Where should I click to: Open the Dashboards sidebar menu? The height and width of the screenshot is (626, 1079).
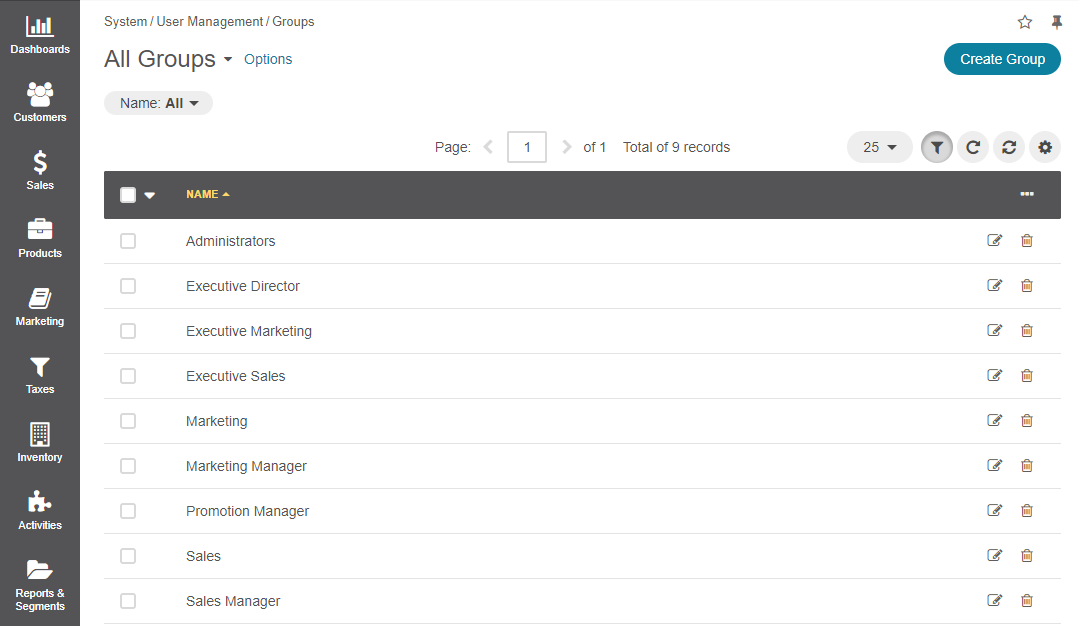point(40,35)
